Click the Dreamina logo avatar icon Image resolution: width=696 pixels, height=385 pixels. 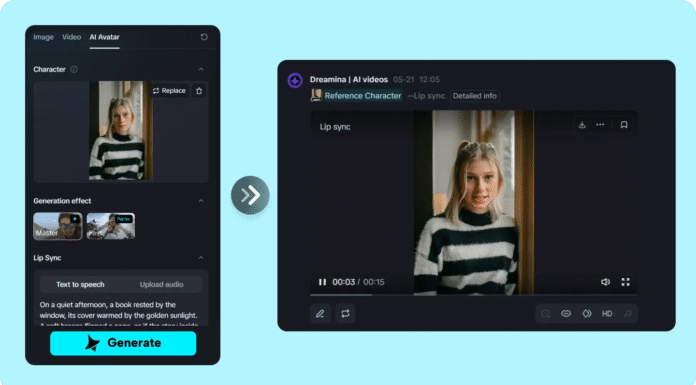(x=295, y=80)
